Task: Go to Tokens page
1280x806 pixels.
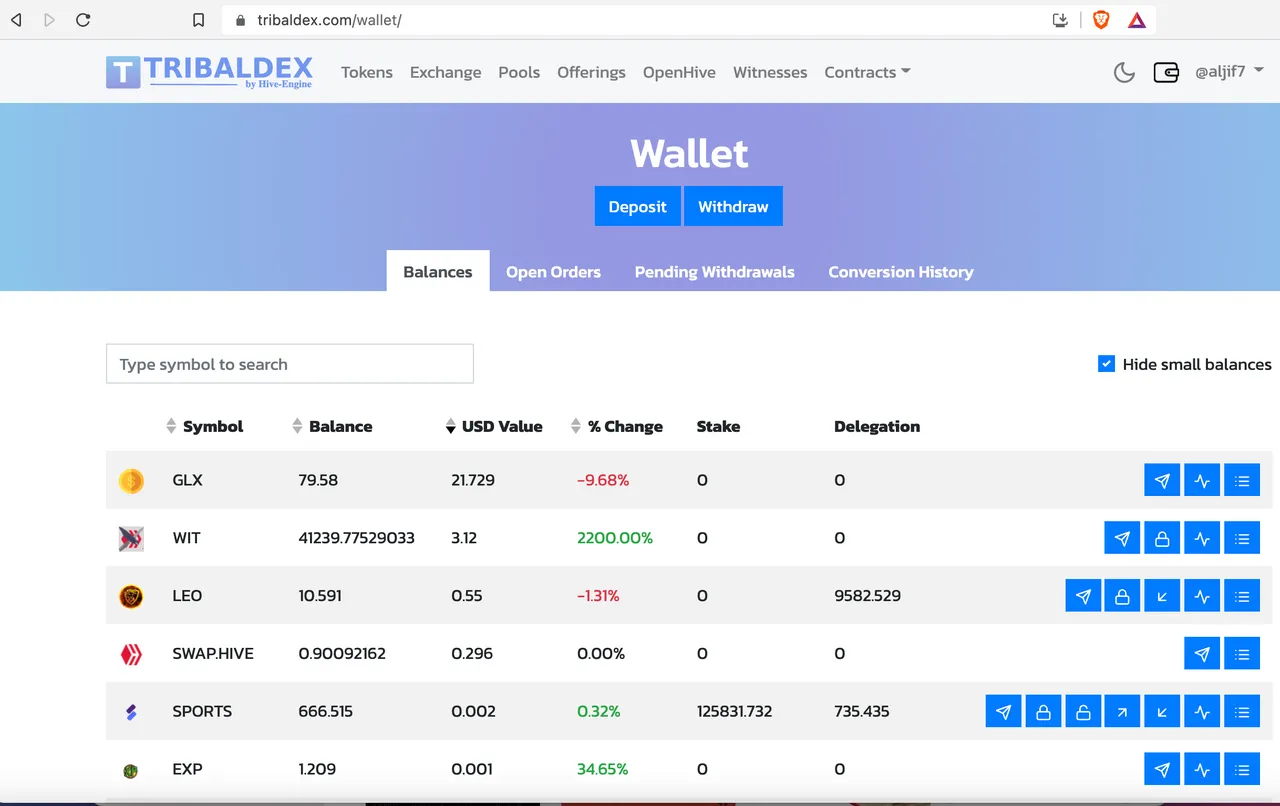Action: [x=367, y=72]
